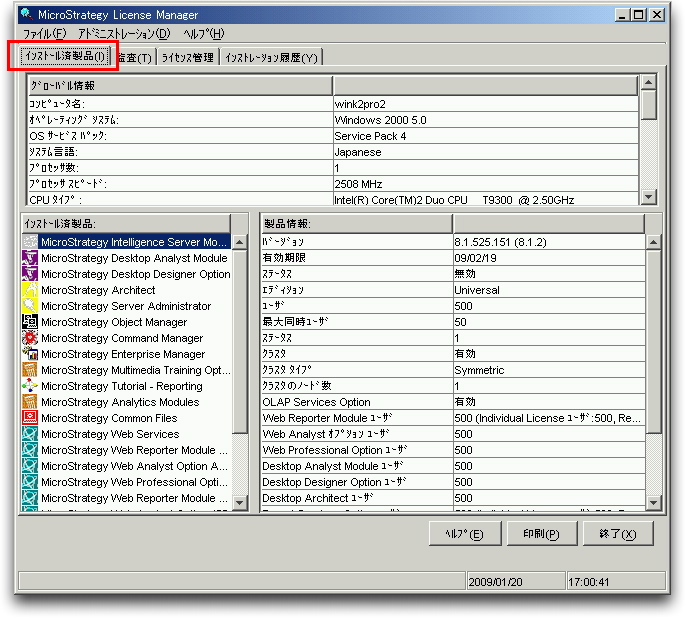
Task: Click the 印刷(P) print button
Action: [542, 534]
